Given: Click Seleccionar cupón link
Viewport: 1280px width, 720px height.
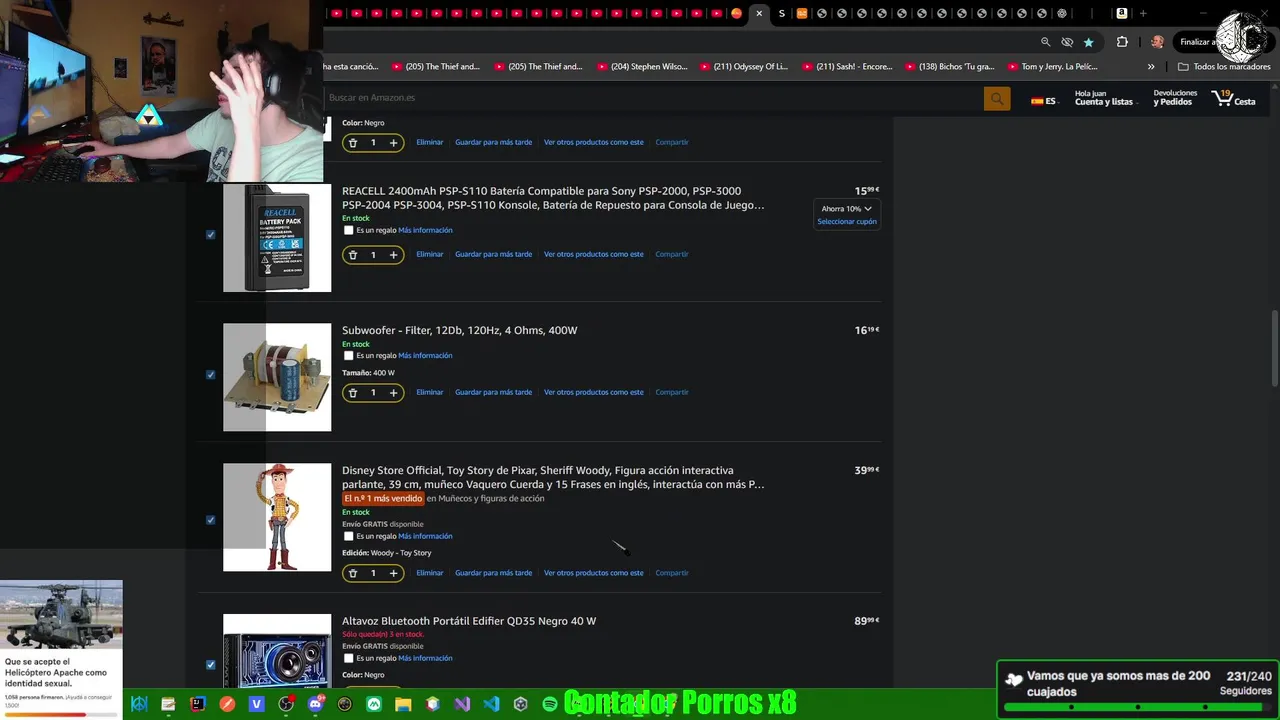Looking at the screenshot, I should (847, 222).
